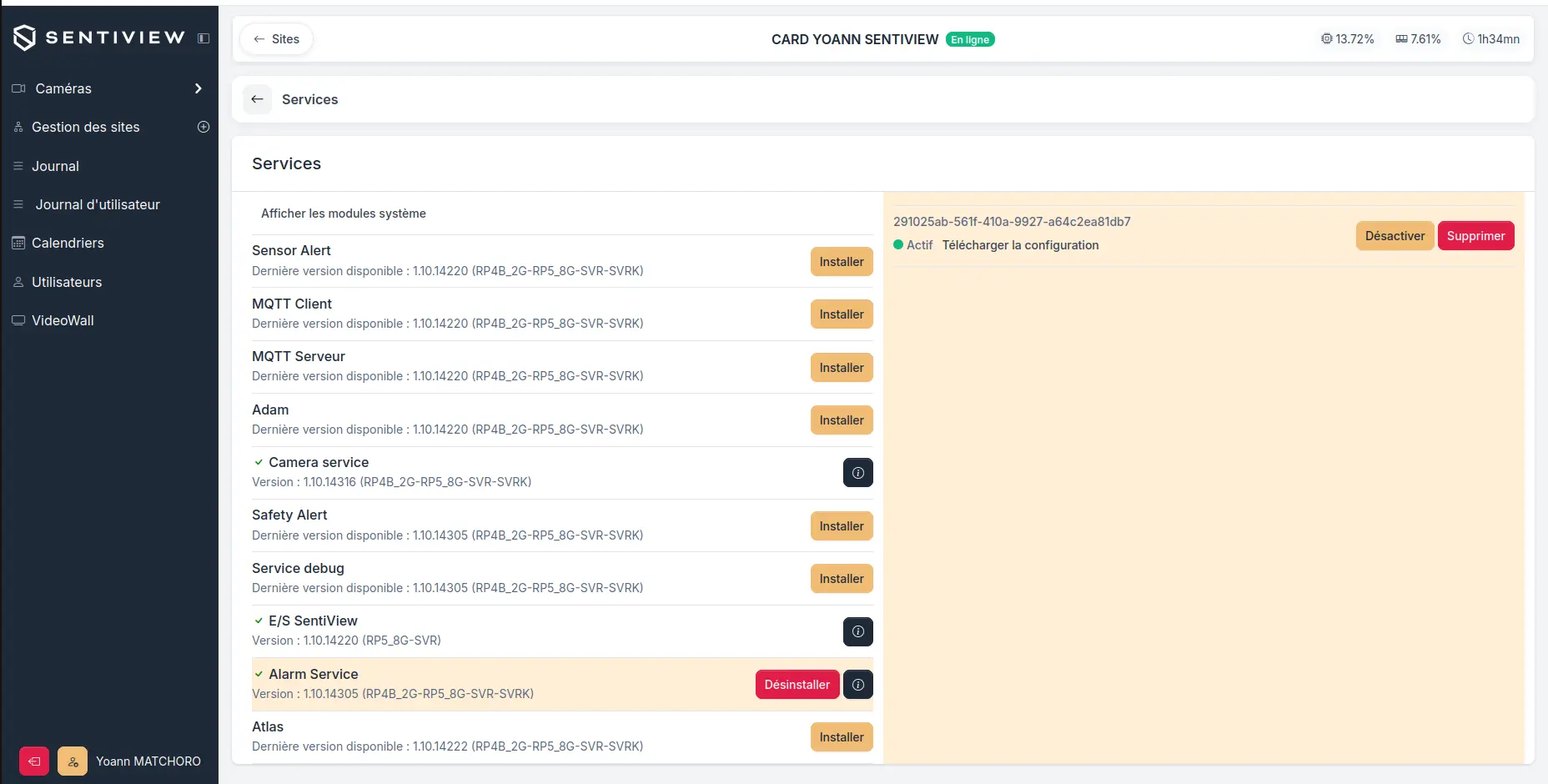This screenshot has height=784, width=1548.
Task: Add a site with plus icon
Action: coord(204,127)
